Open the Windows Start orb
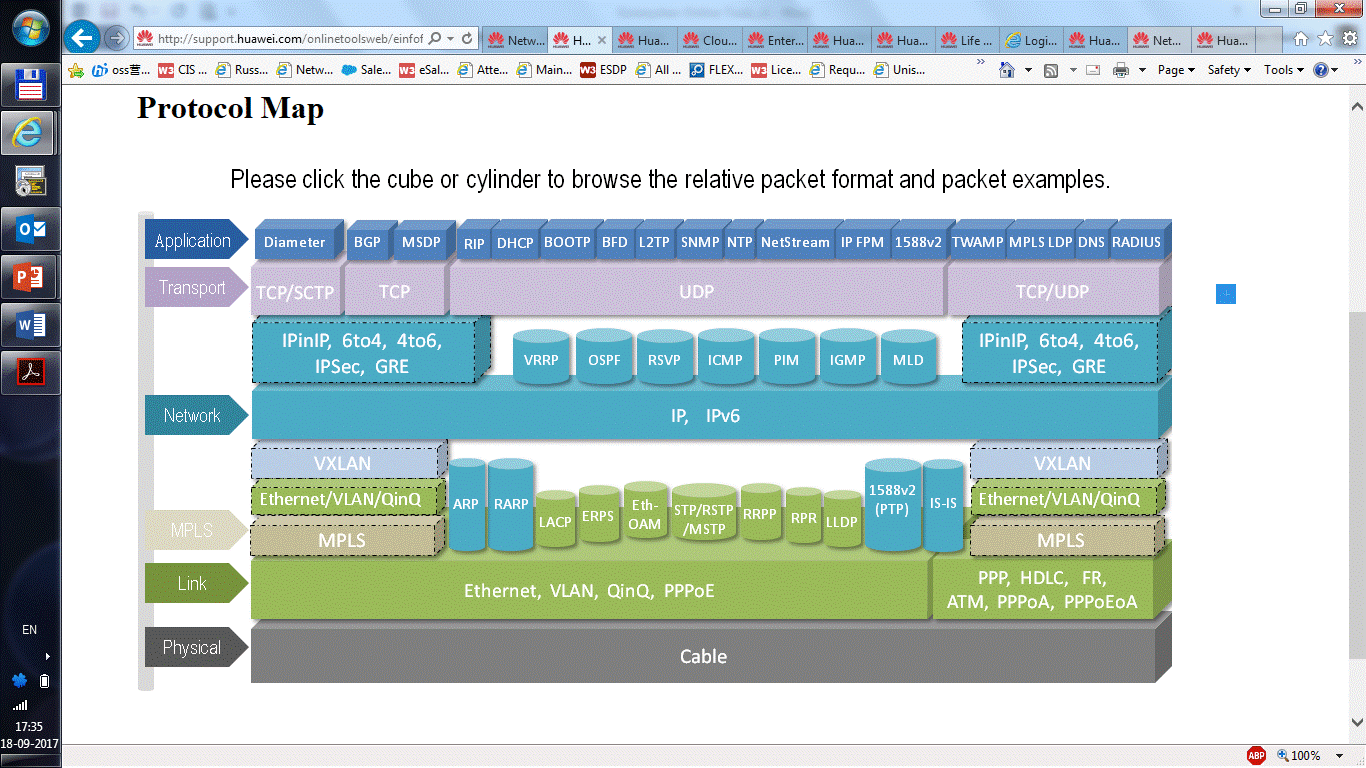 [x=30, y=27]
